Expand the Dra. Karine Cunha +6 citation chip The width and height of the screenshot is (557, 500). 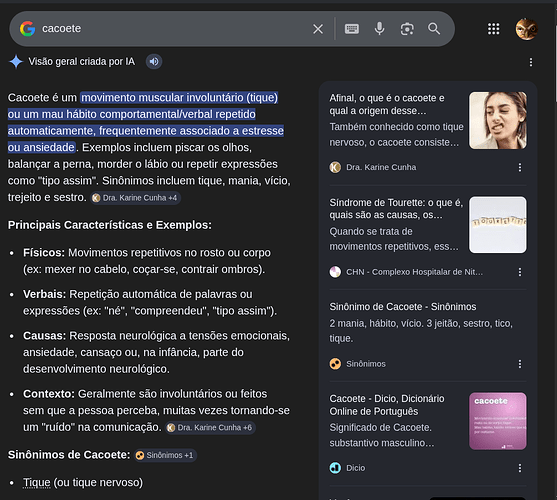point(210,428)
